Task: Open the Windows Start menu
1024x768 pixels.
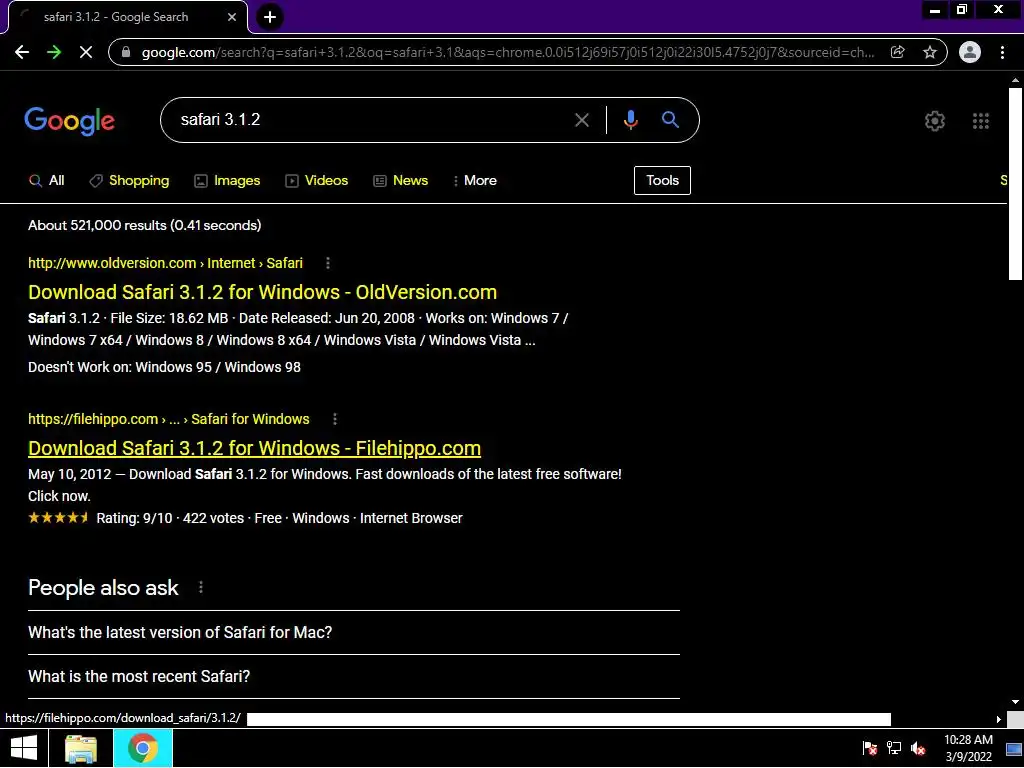Action: (24, 748)
